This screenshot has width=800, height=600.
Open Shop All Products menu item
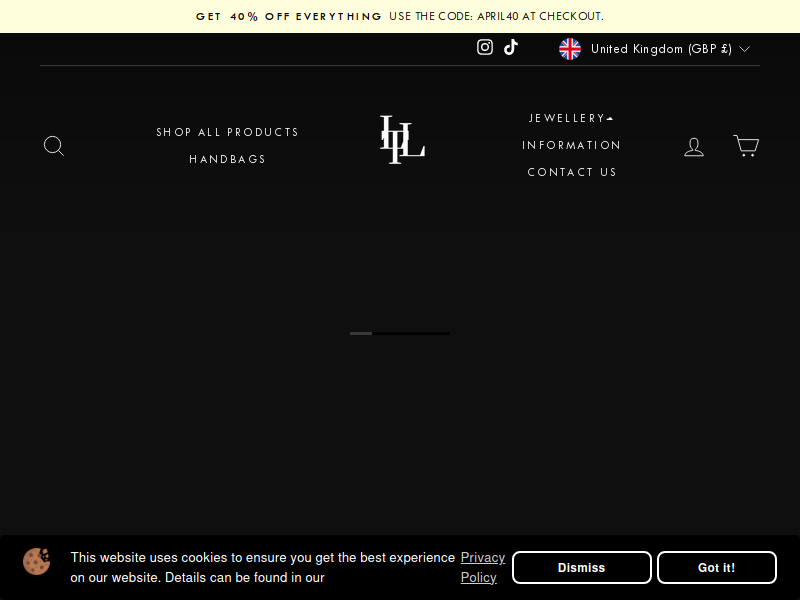pos(228,132)
